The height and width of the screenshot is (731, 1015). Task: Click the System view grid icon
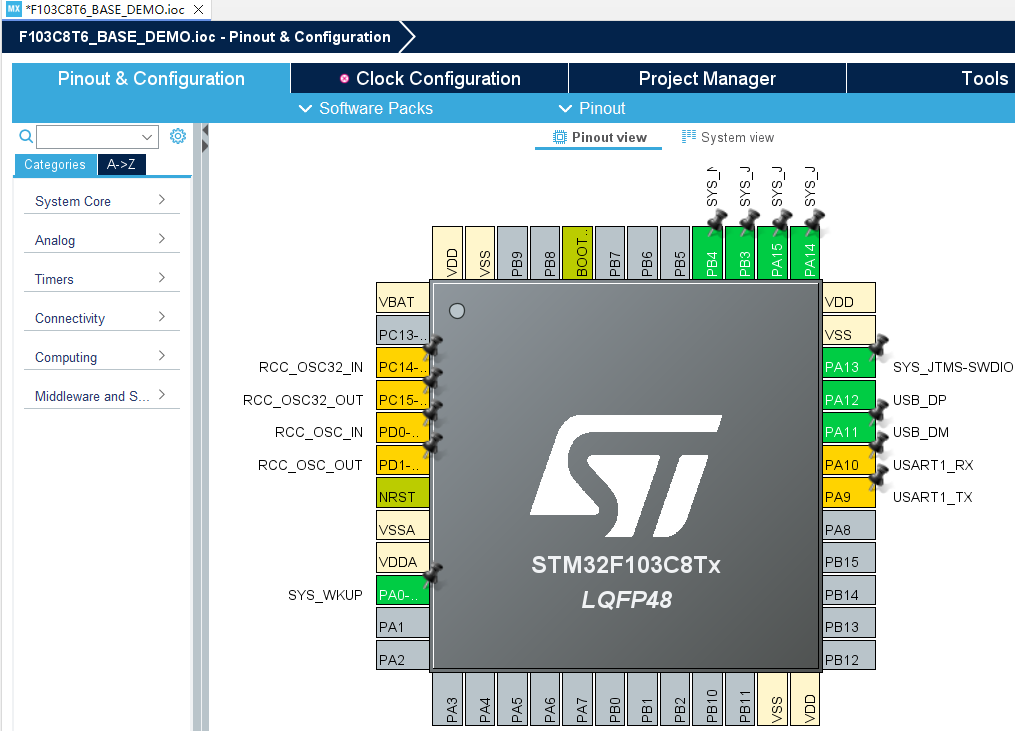pos(689,137)
